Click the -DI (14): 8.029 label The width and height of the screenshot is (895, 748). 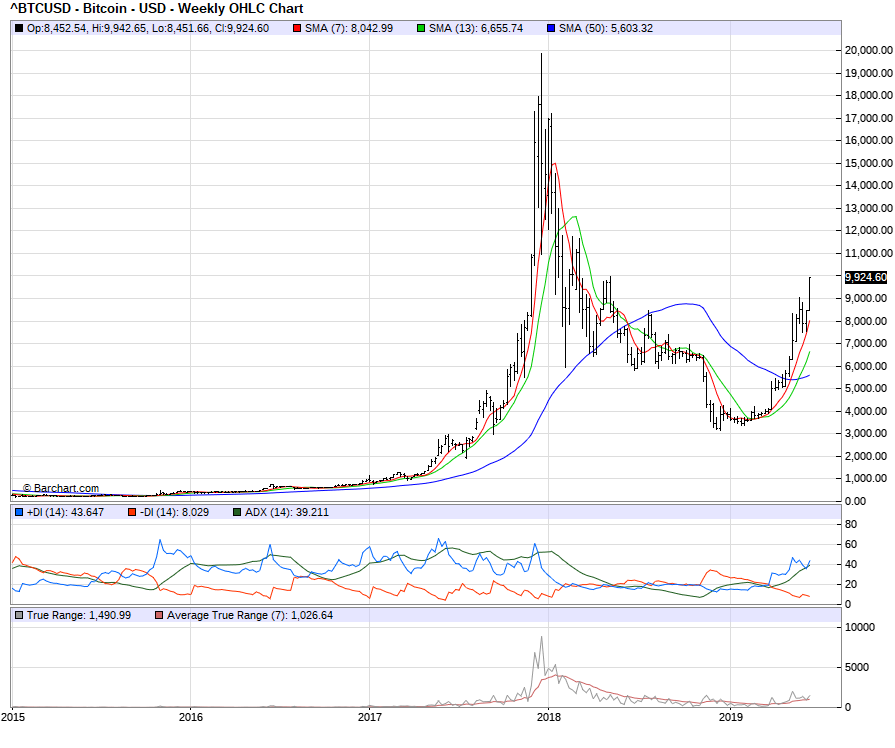pos(174,512)
